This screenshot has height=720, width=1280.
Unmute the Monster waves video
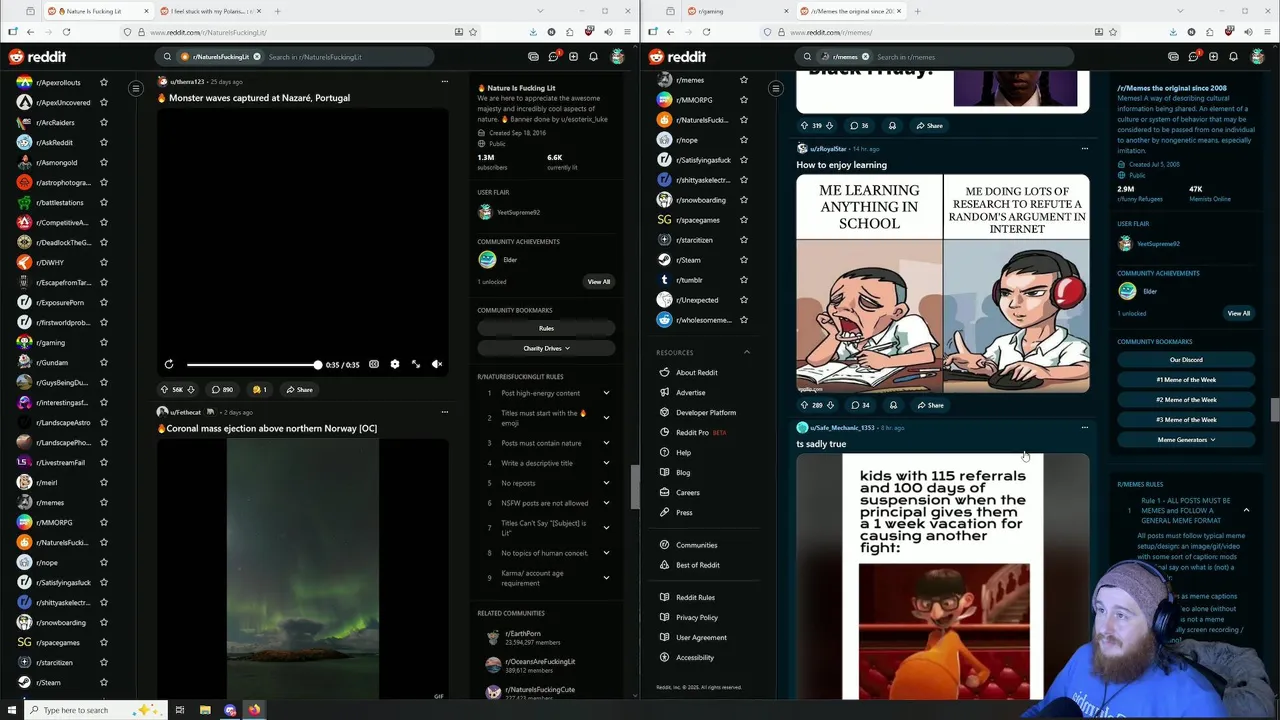point(437,364)
